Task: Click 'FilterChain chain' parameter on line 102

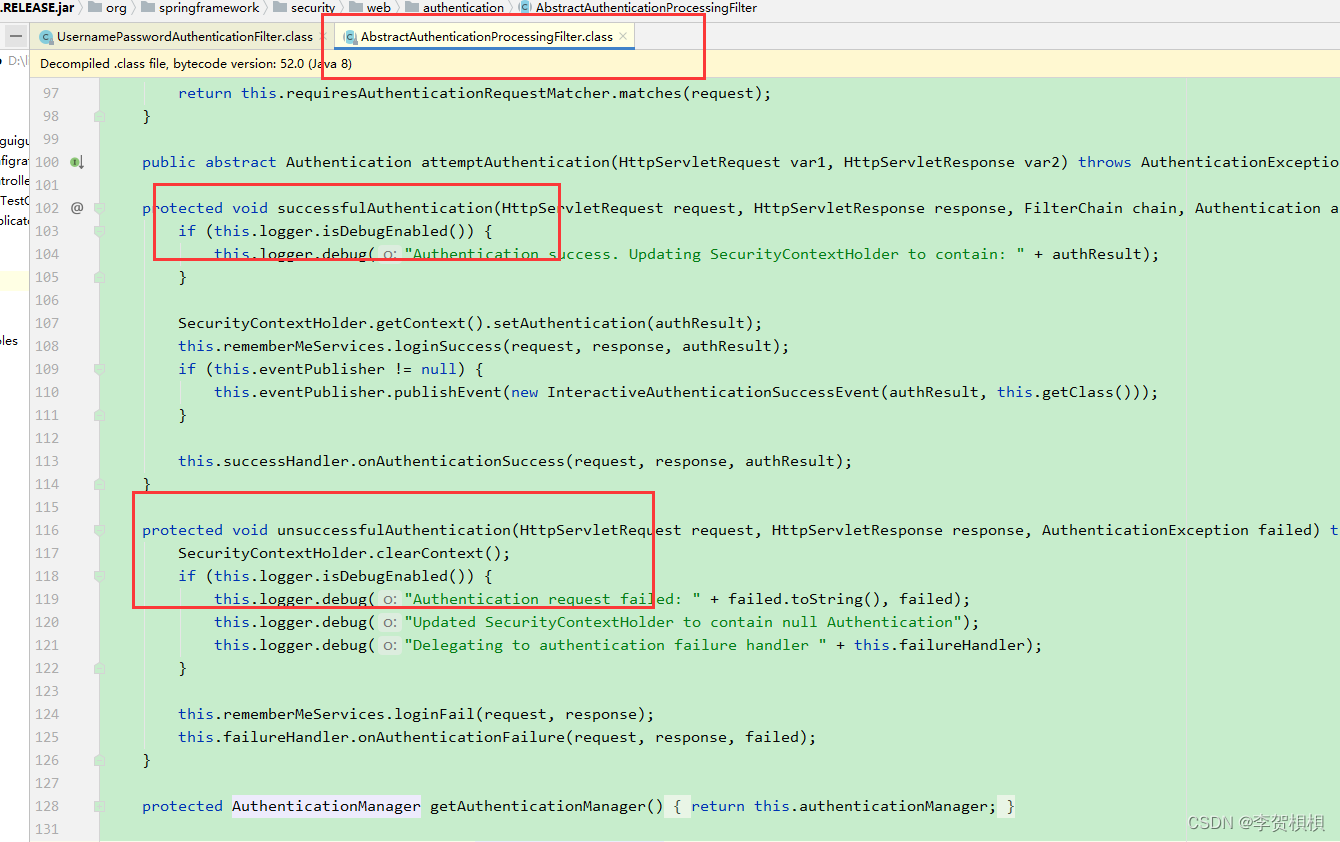Action: (1101, 208)
